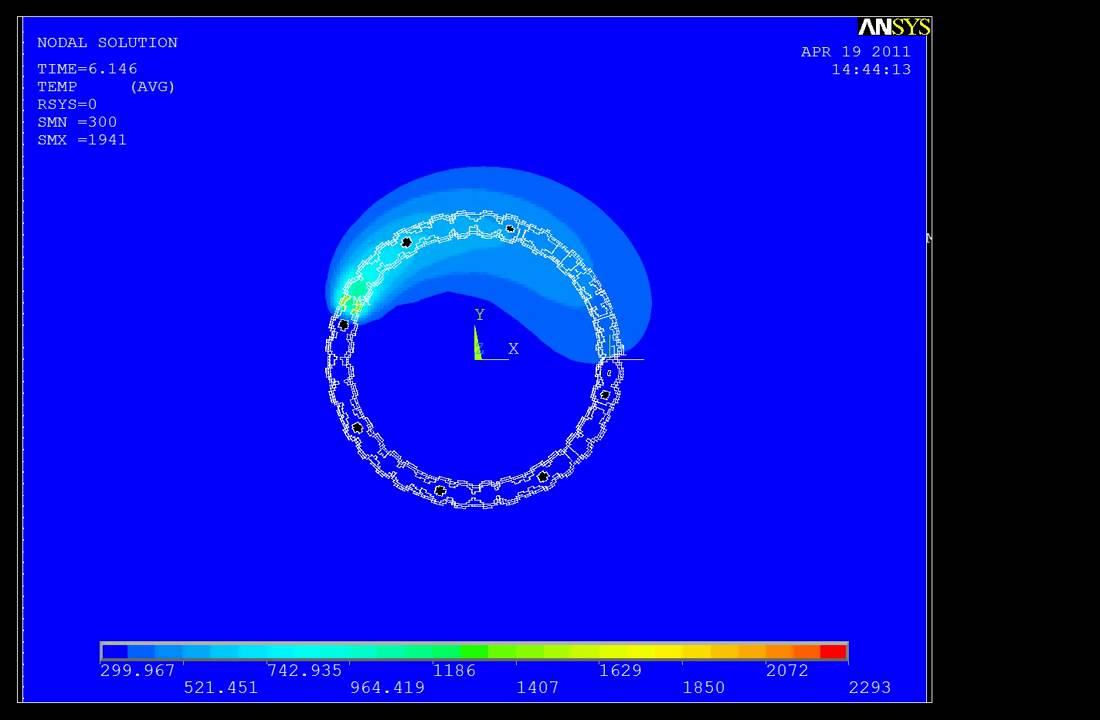Click the bright green band of the legend bar
Screen dimensions: 1100x720
click(x=474, y=652)
